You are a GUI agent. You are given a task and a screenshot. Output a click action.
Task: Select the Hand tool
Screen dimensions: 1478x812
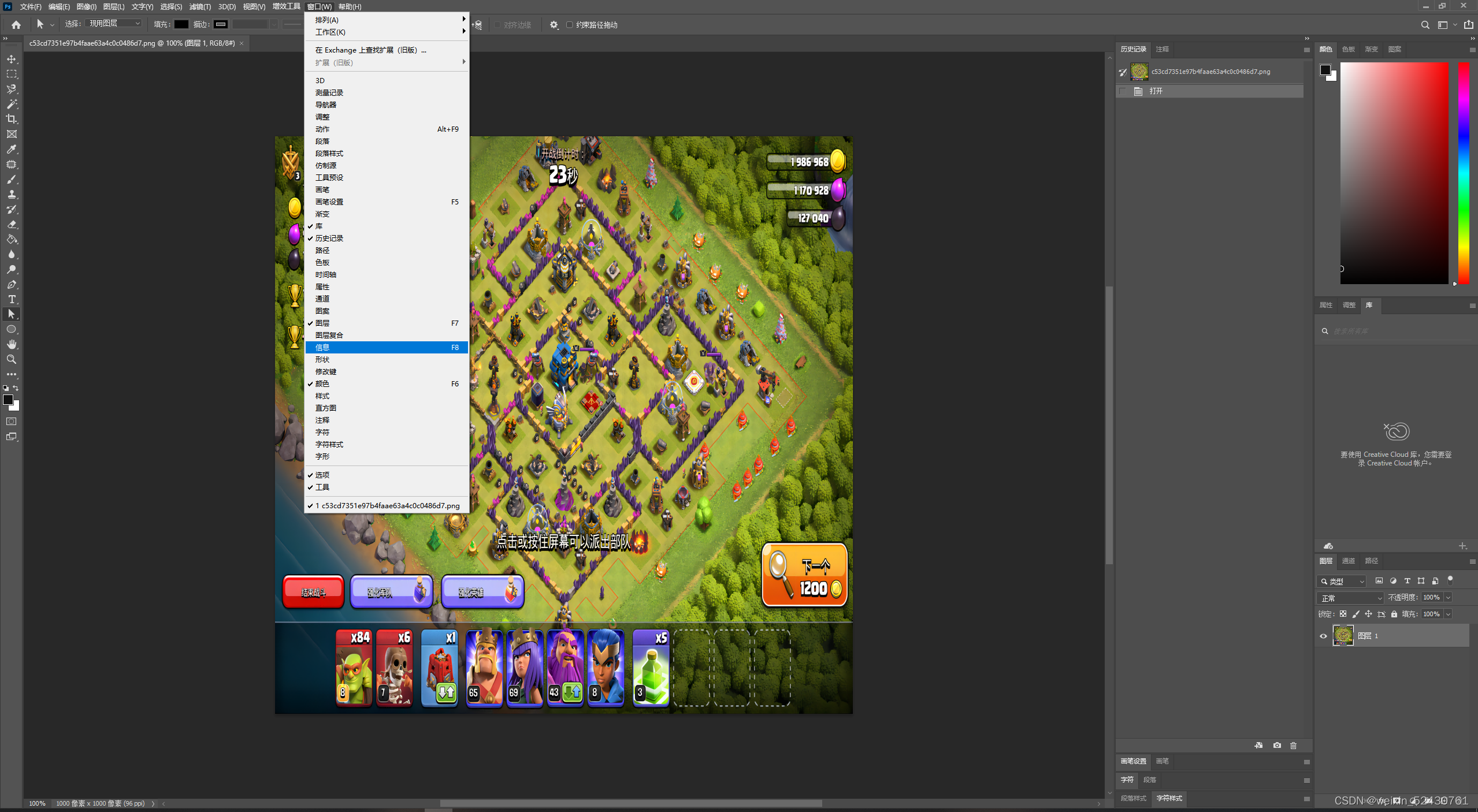(x=12, y=344)
